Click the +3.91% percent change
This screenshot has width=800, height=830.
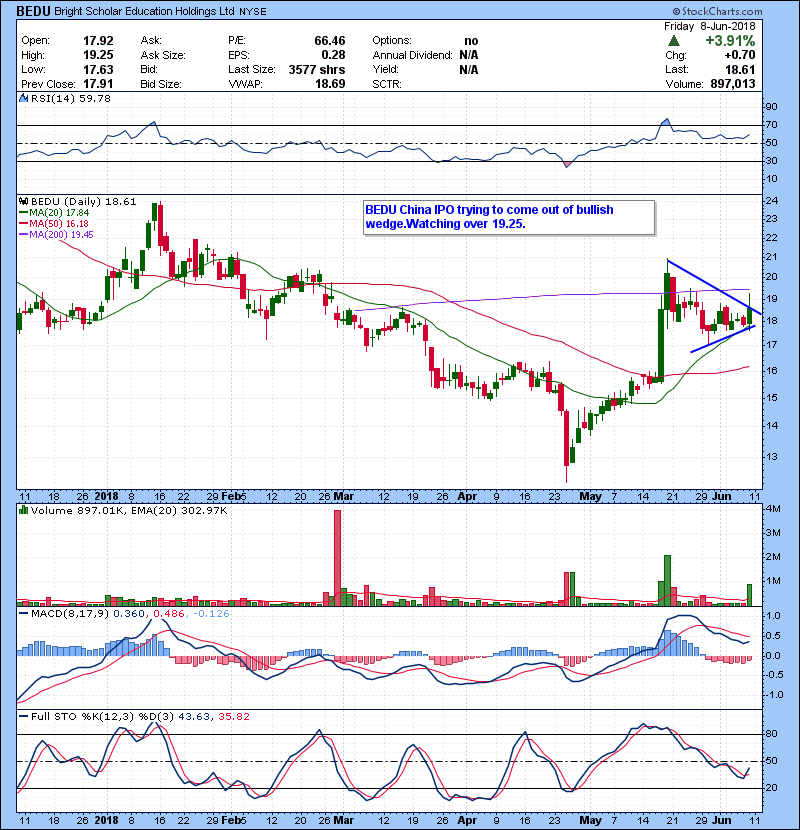(730, 41)
